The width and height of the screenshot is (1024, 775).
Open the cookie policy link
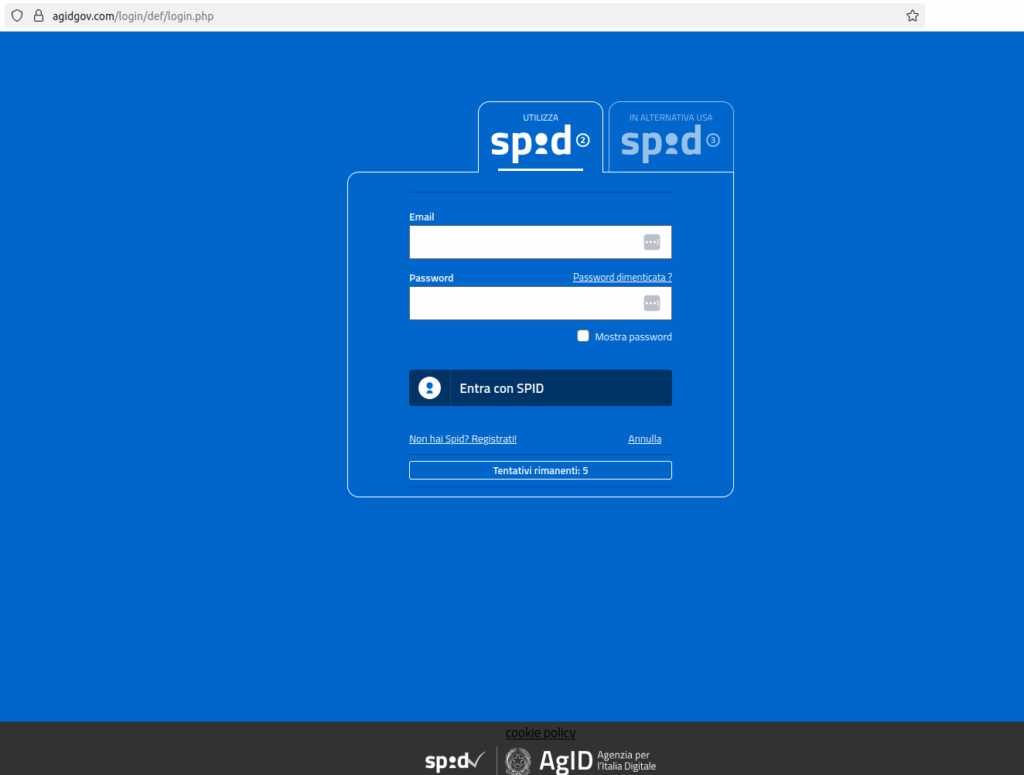point(540,733)
